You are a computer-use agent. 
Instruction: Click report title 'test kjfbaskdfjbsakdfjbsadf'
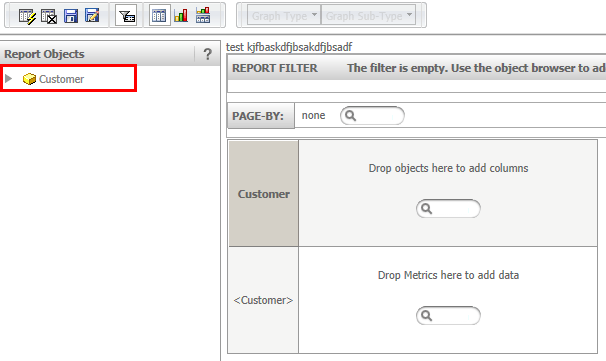[x=289, y=47]
